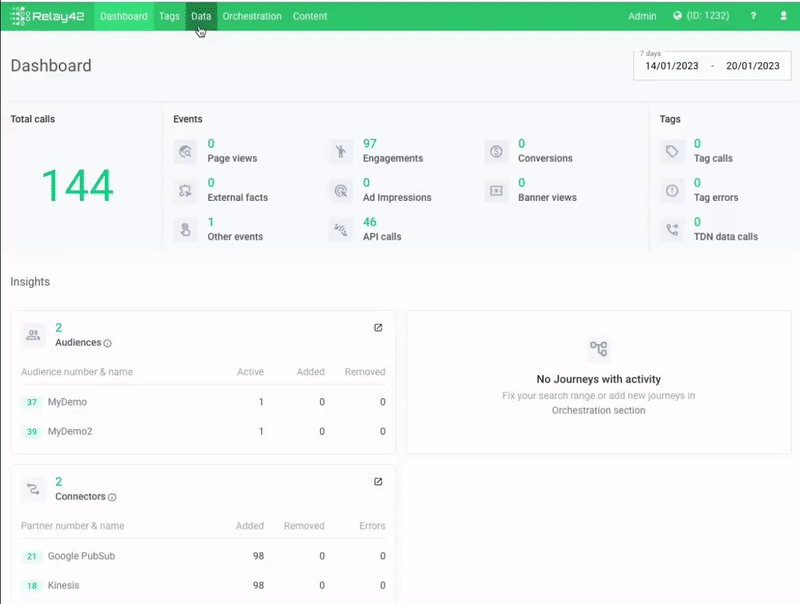Viewport: 800px width, 604px height.
Task: Click partner number badge 21
Action: (32, 556)
